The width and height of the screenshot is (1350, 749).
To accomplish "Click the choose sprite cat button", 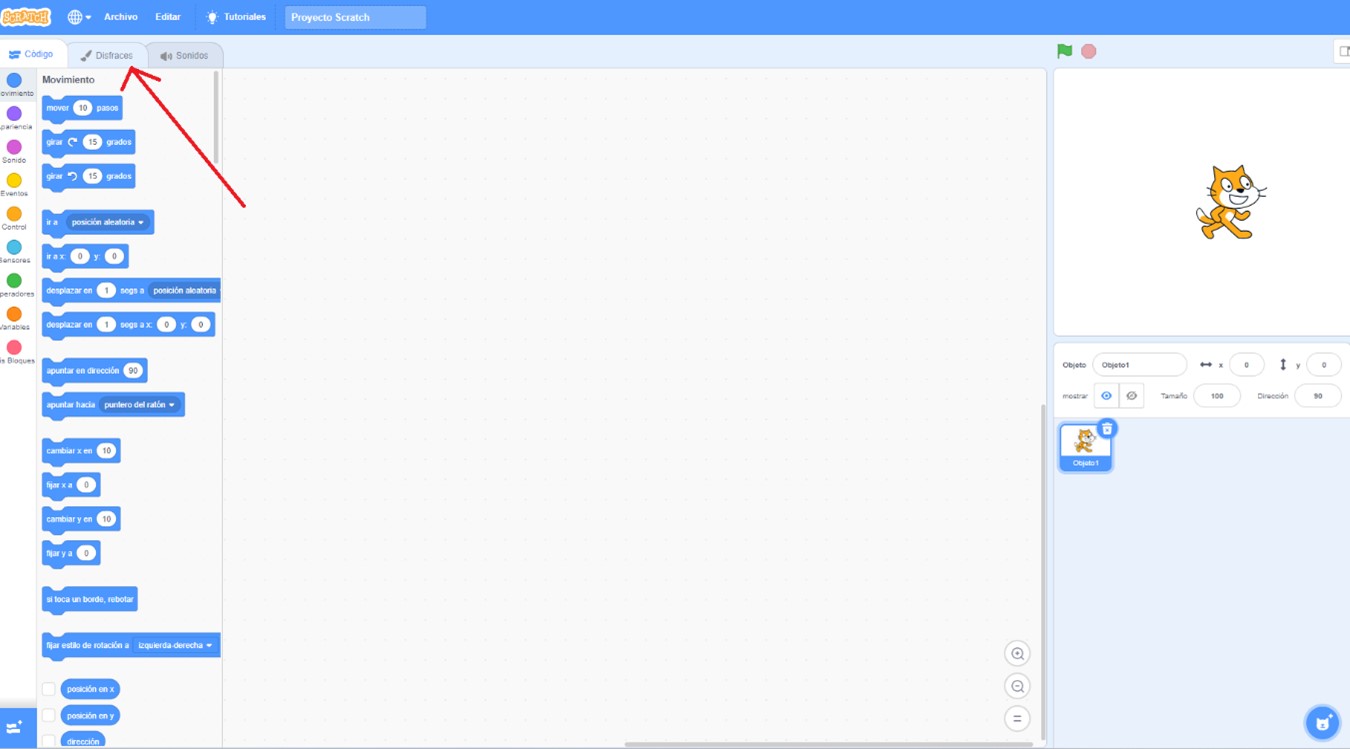I will (1322, 722).
